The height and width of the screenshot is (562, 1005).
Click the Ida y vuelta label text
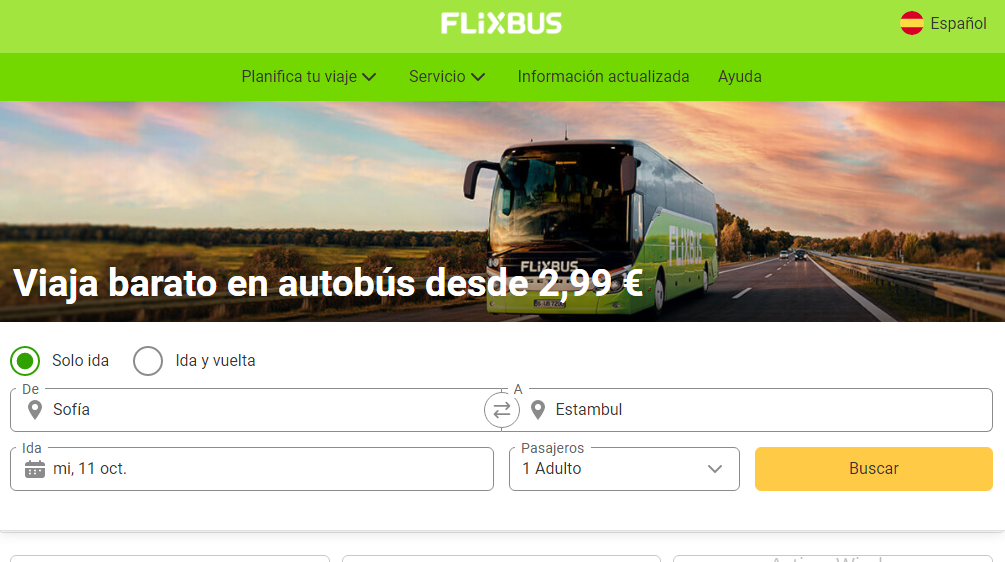[x=215, y=361]
